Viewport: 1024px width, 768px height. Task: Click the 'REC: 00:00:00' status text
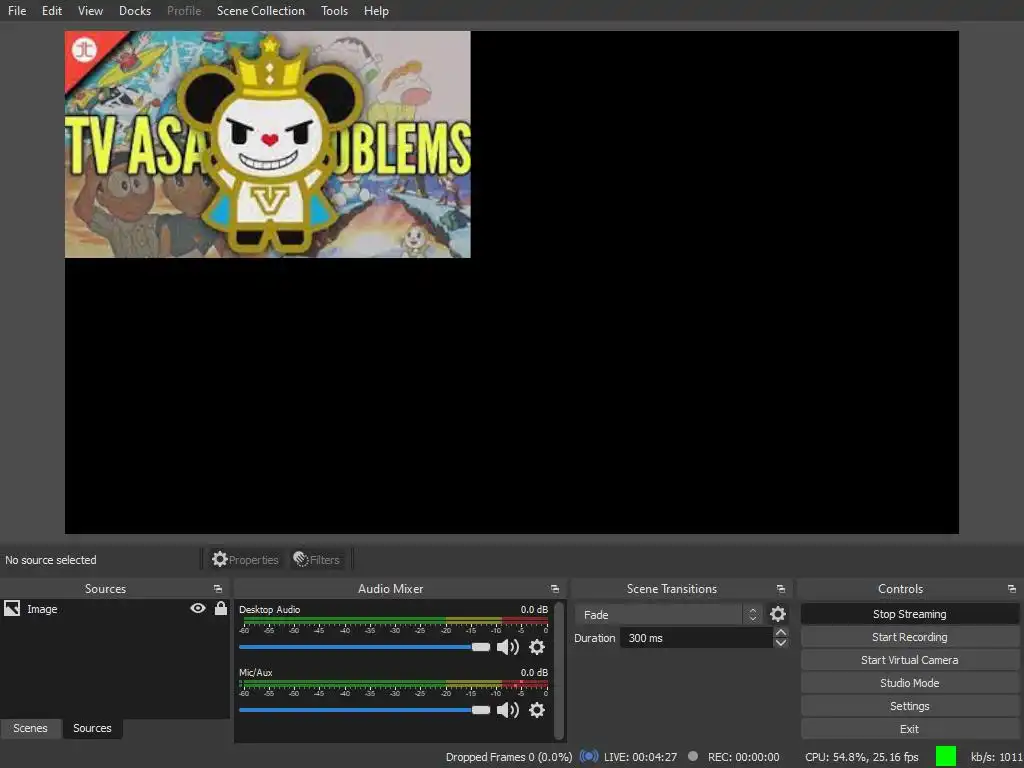pyautogui.click(x=743, y=757)
